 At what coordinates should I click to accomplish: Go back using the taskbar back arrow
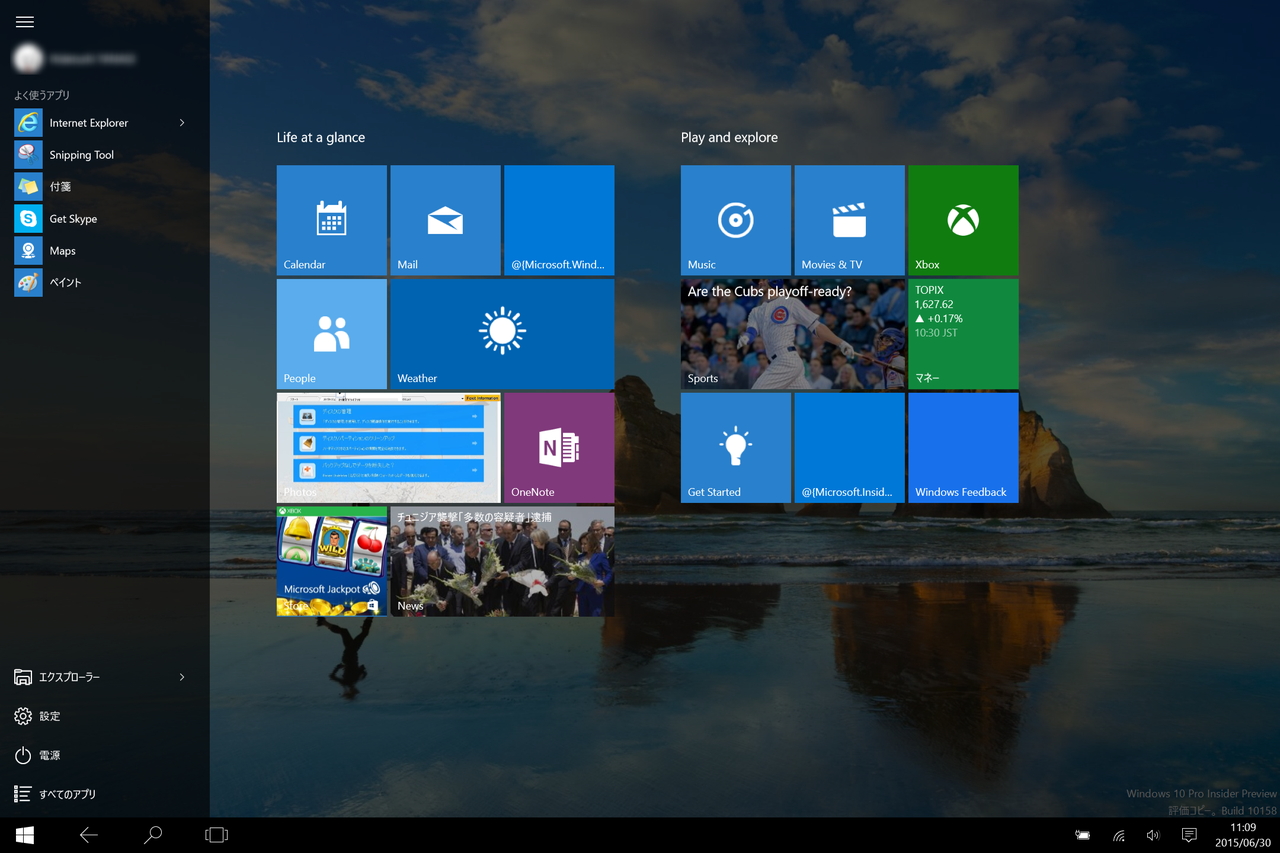[89, 835]
